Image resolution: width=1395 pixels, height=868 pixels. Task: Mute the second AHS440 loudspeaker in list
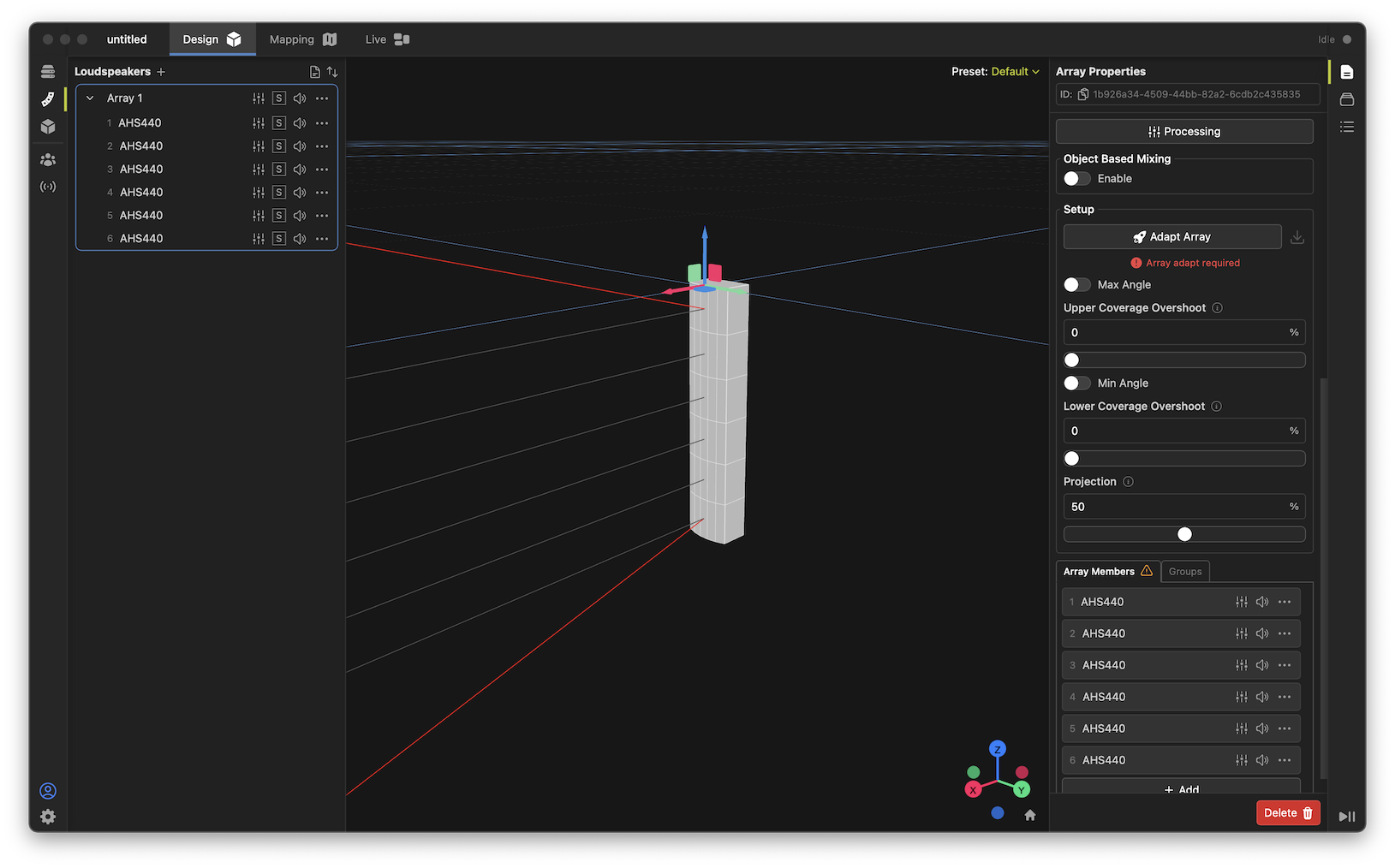point(300,146)
